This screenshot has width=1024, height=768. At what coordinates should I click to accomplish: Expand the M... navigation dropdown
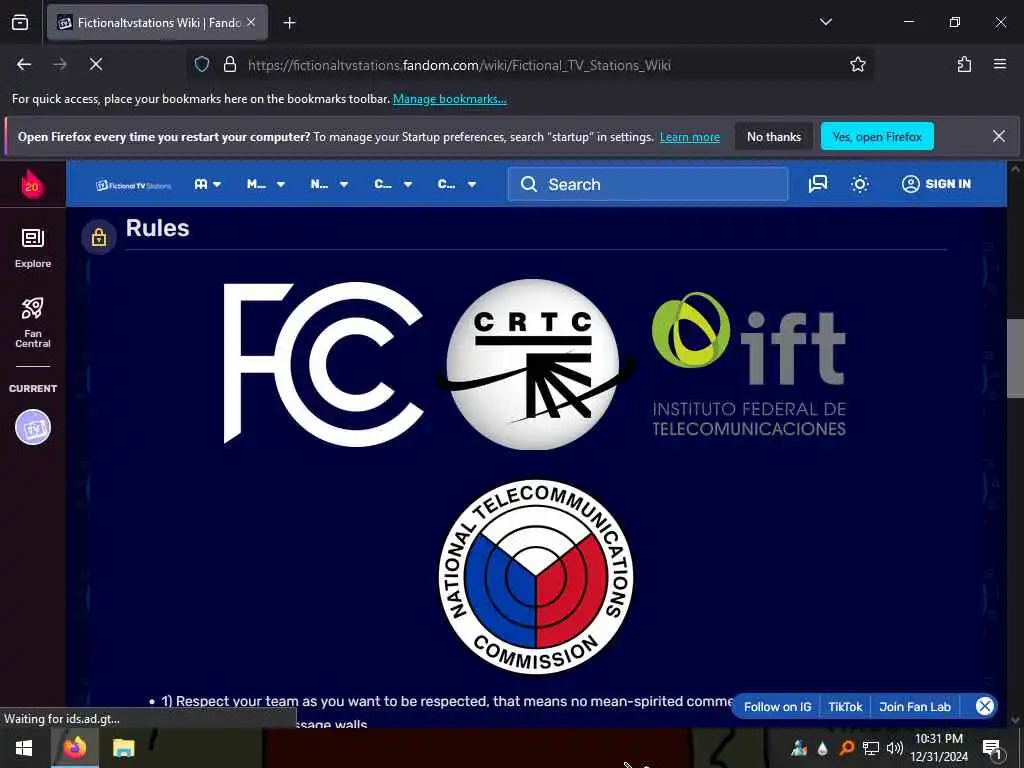(x=265, y=185)
